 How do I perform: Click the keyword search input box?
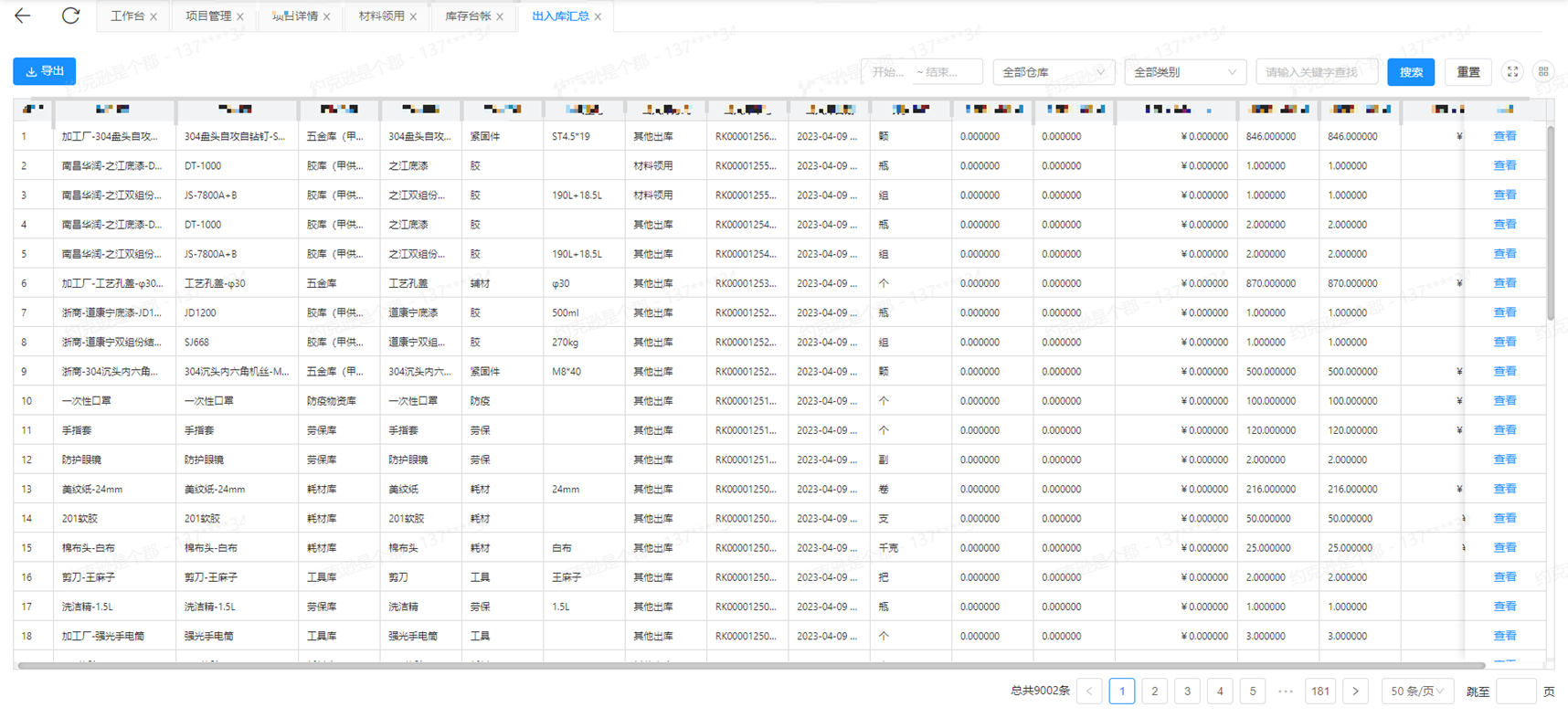pos(1317,72)
